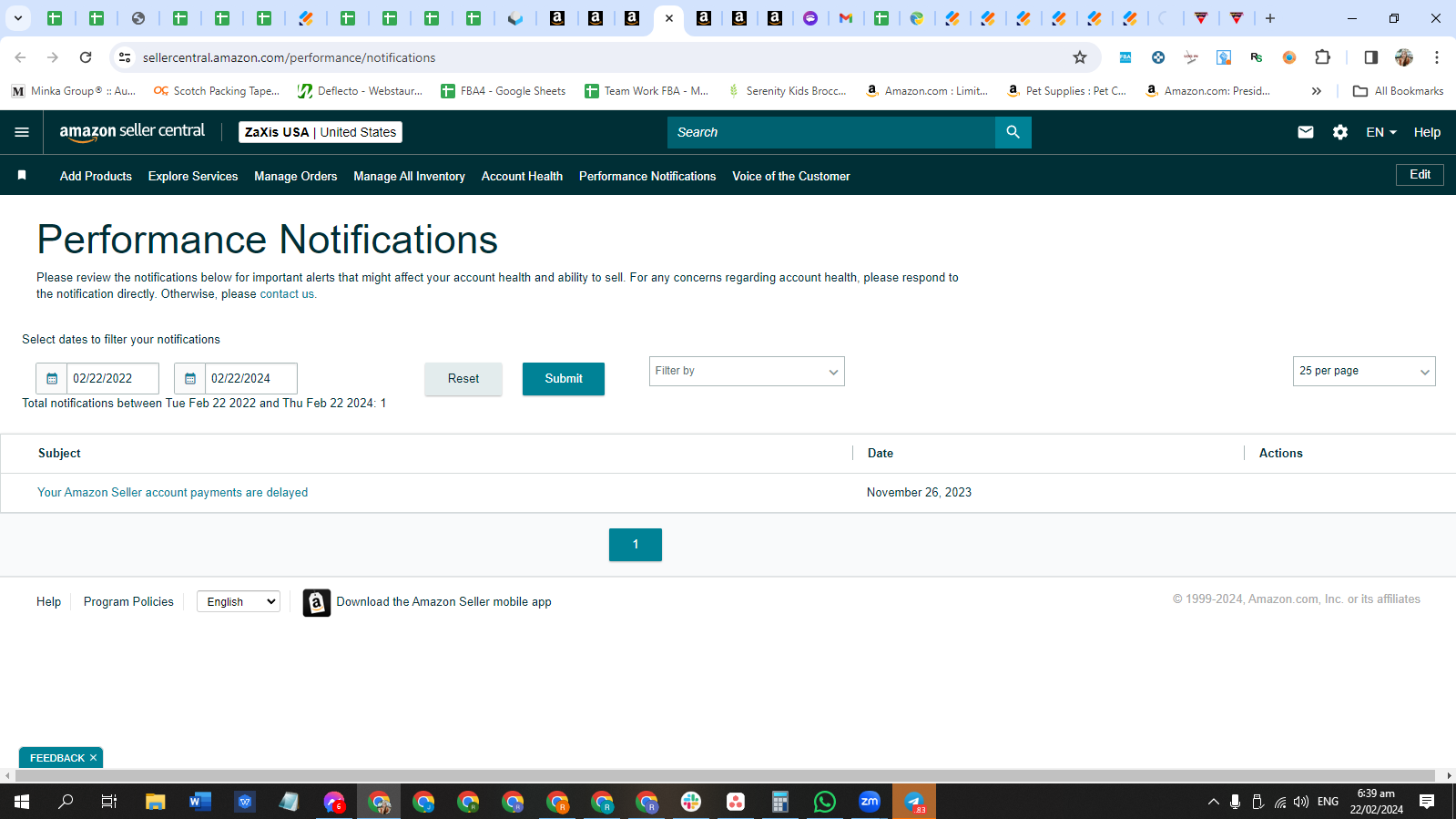Open File Explorer from the taskbar

(x=156, y=802)
